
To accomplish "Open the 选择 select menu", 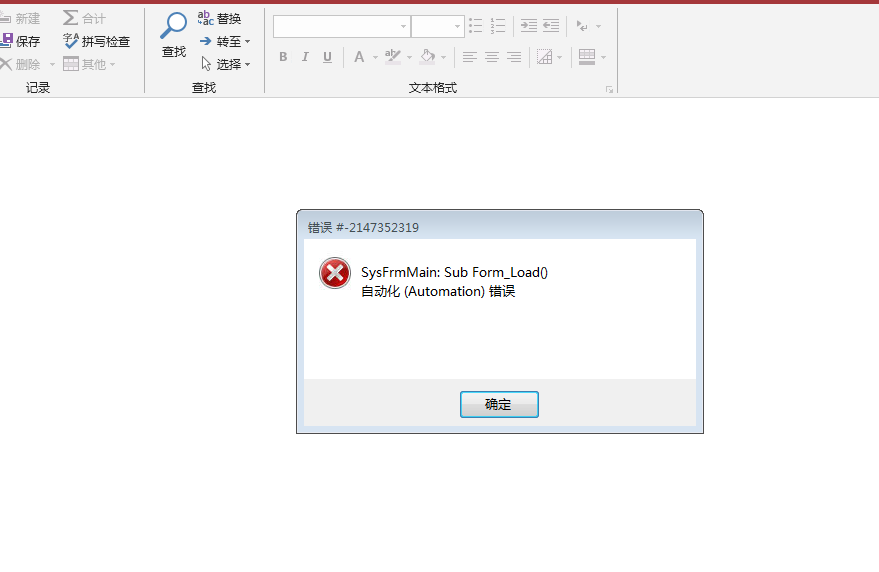I will click(225, 64).
